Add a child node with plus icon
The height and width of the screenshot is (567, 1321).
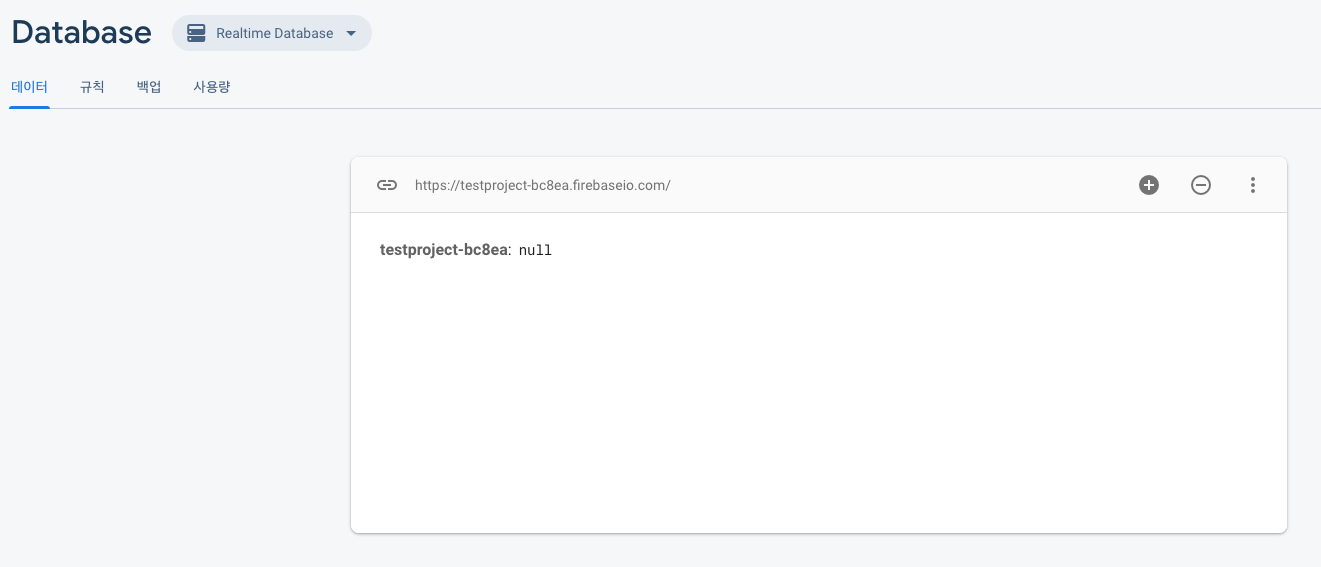click(1149, 185)
